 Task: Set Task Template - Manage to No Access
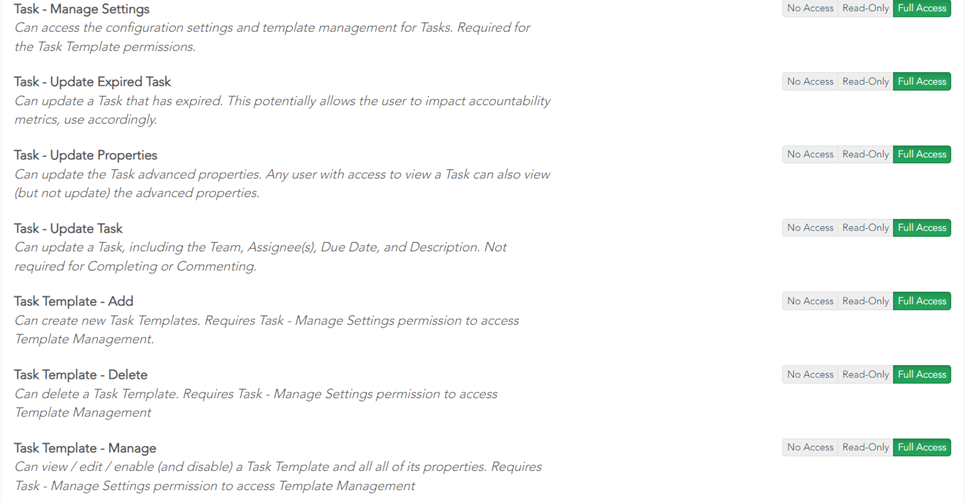pos(810,447)
